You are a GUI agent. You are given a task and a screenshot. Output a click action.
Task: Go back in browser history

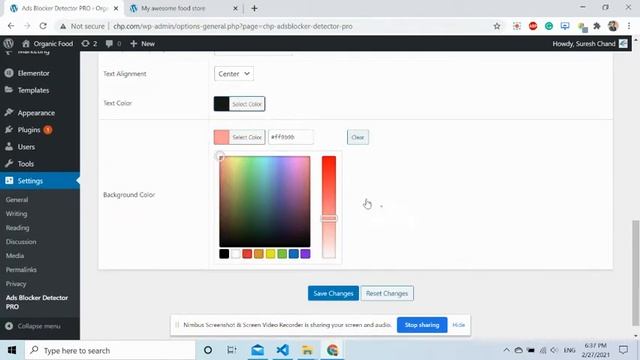coord(11,26)
